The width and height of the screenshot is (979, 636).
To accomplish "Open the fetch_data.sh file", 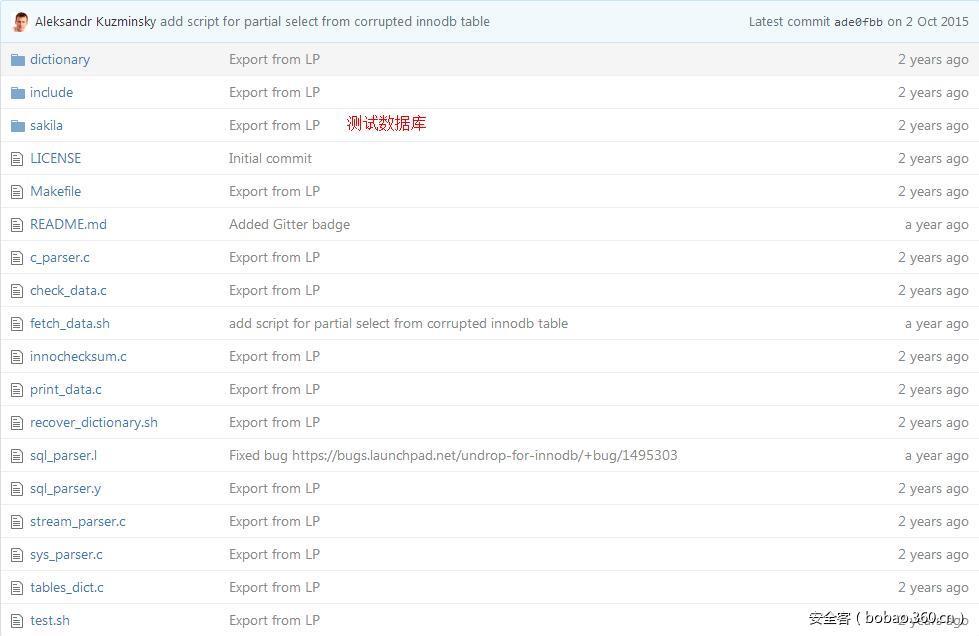I will [x=70, y=324].
